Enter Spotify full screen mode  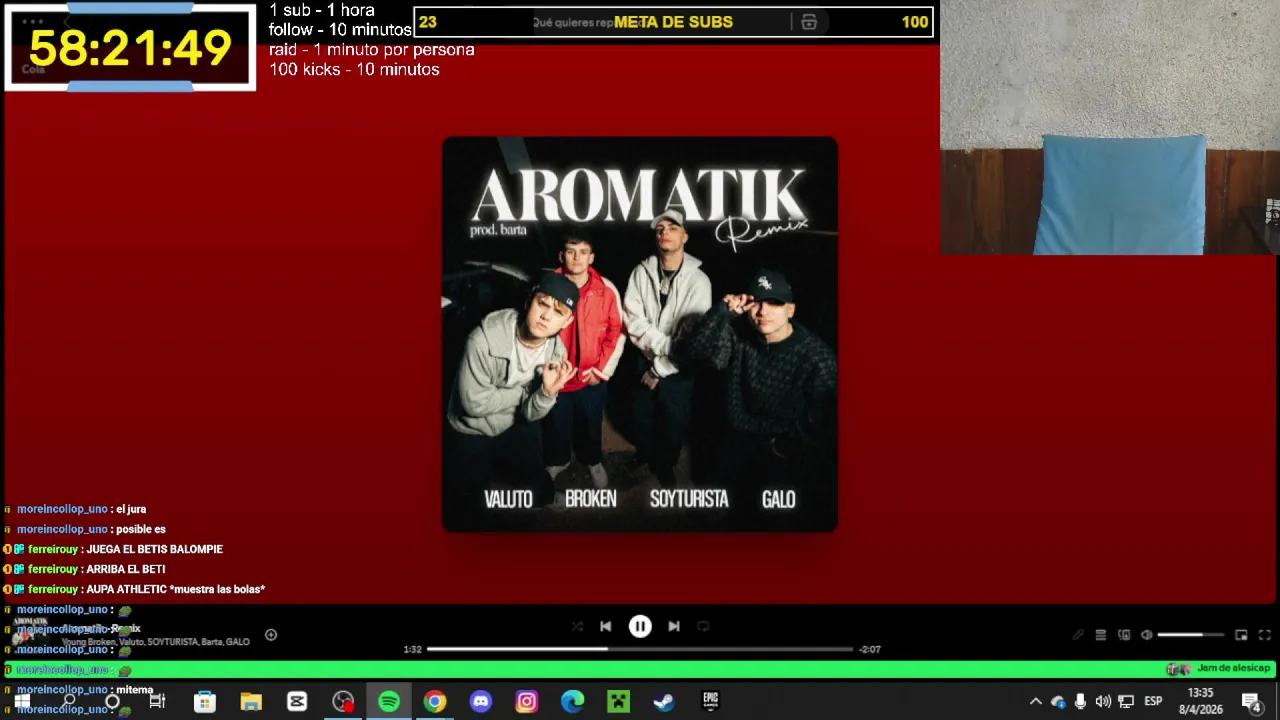tap(1264, 635)
